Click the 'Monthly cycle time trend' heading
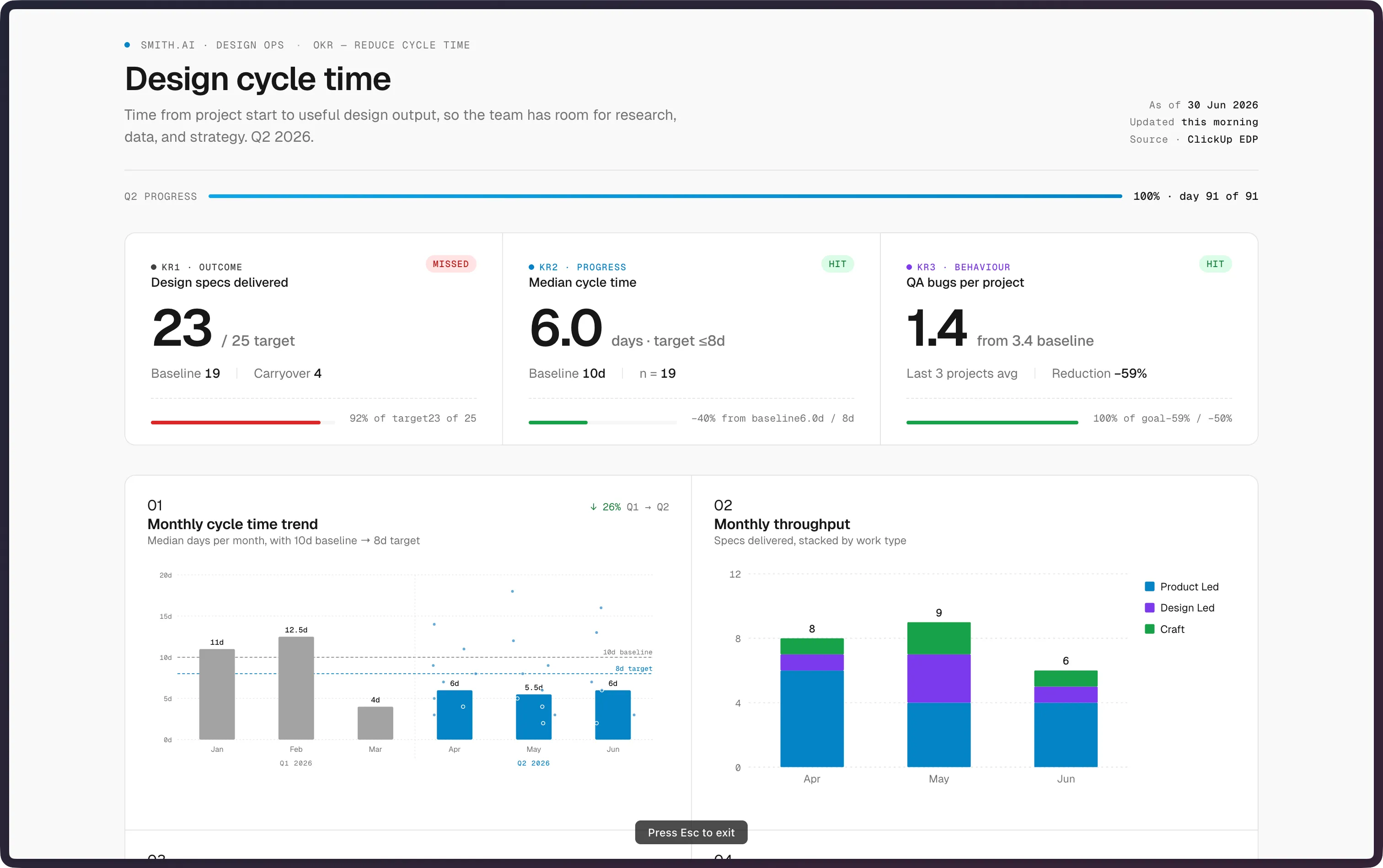Image resolution: width=1383 pixels, height=868 pixels. 232,524
